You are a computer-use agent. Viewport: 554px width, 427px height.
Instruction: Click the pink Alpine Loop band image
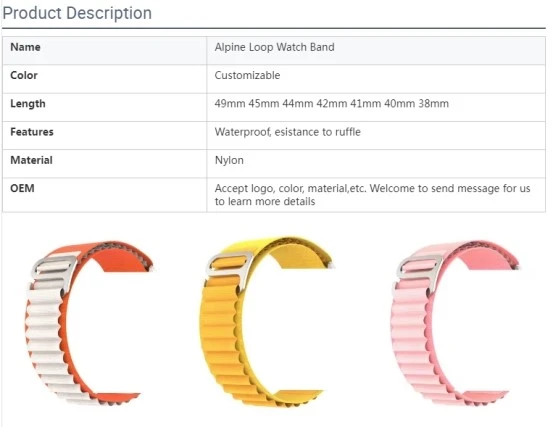tap(454, 323)
